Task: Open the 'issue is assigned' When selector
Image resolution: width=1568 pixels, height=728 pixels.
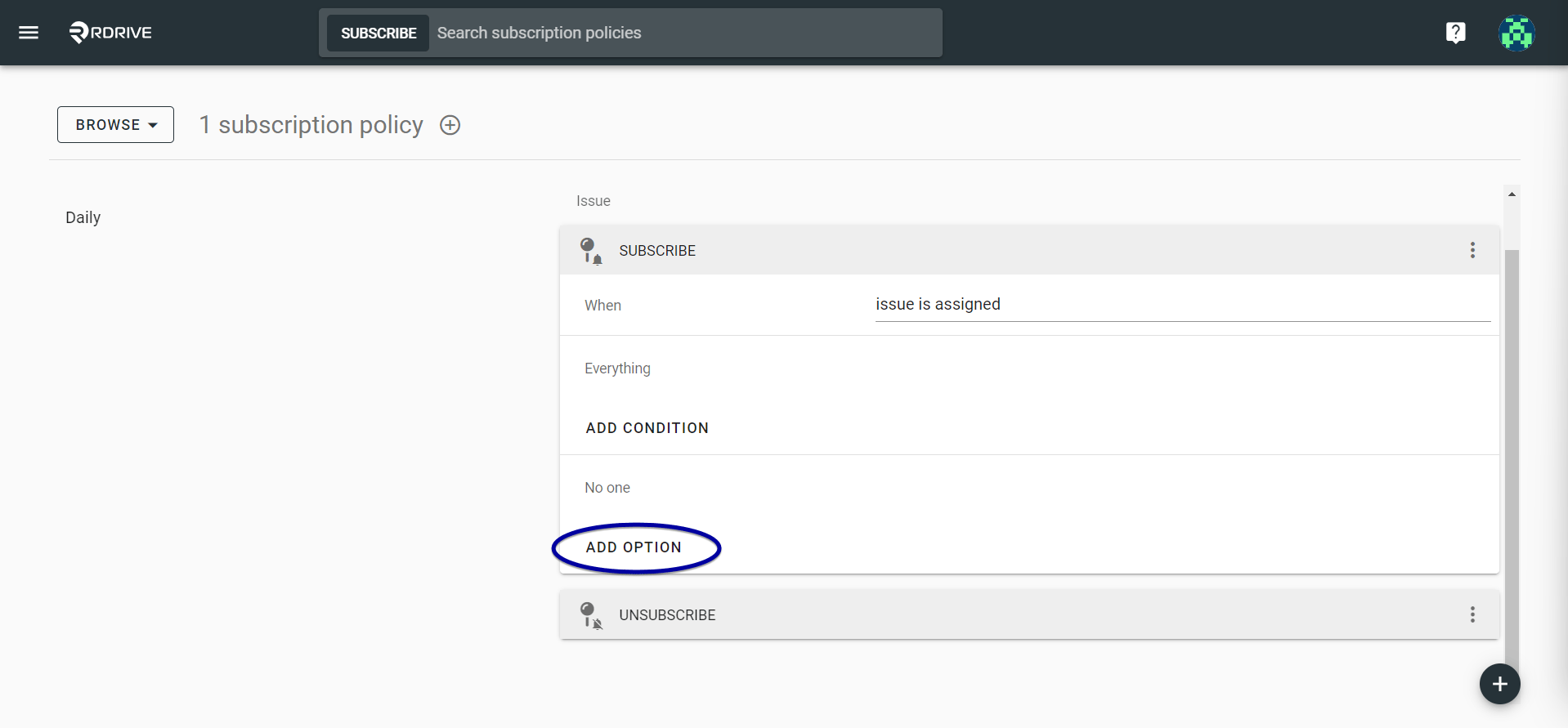Action: point(1182,305)
